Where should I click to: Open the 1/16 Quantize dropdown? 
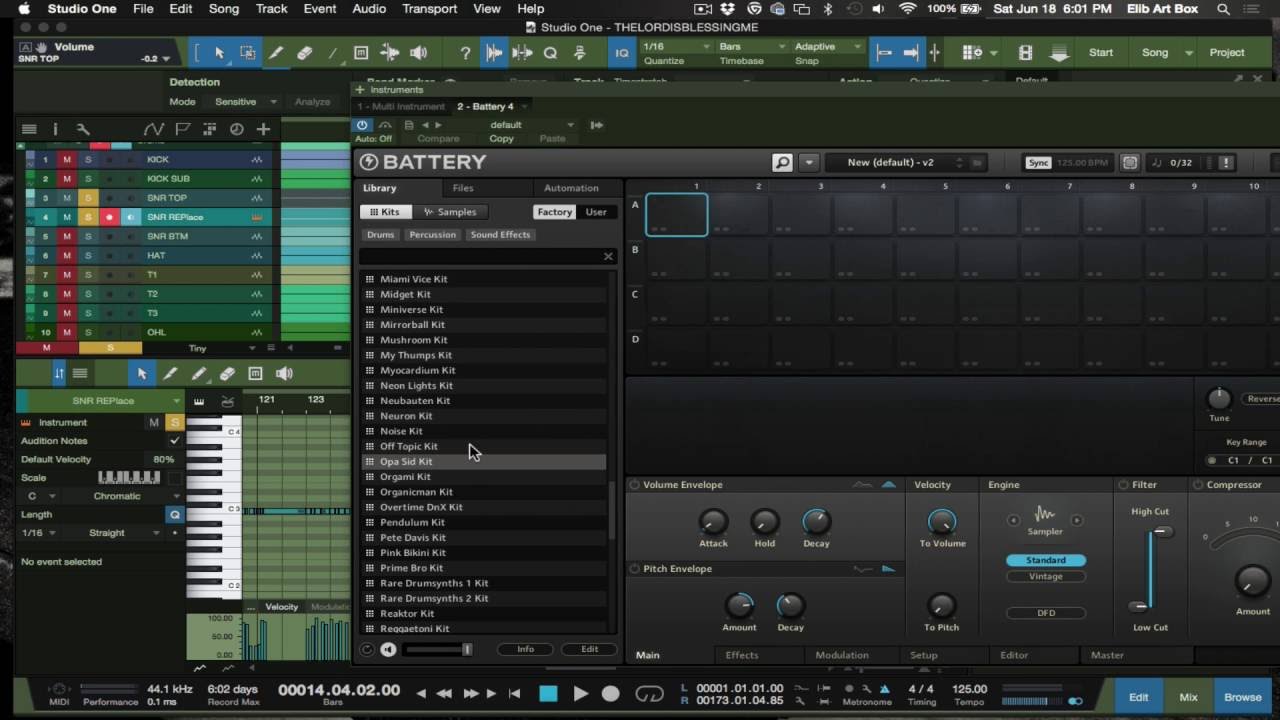(x=677, y=47)
